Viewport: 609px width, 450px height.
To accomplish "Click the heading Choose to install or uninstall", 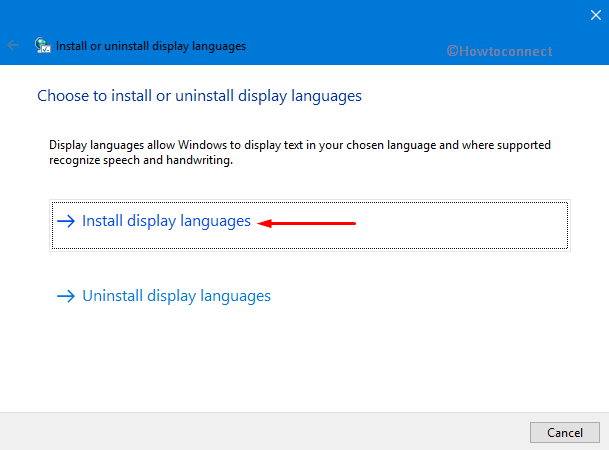I will (199, 96).
